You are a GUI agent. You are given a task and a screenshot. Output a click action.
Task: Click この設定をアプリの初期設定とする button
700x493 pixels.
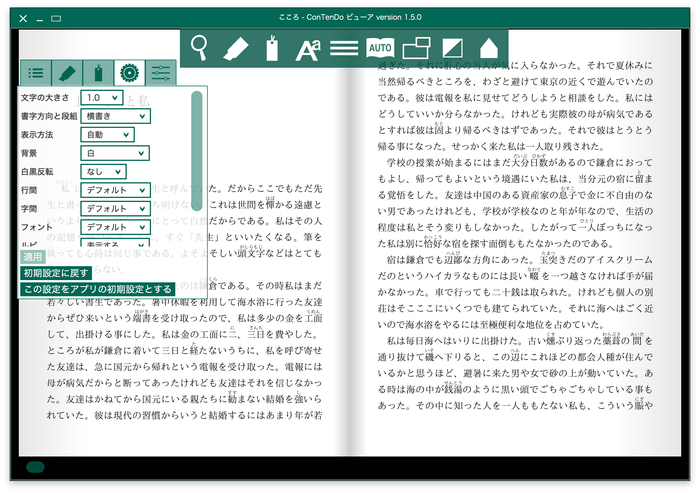point(97,289)
